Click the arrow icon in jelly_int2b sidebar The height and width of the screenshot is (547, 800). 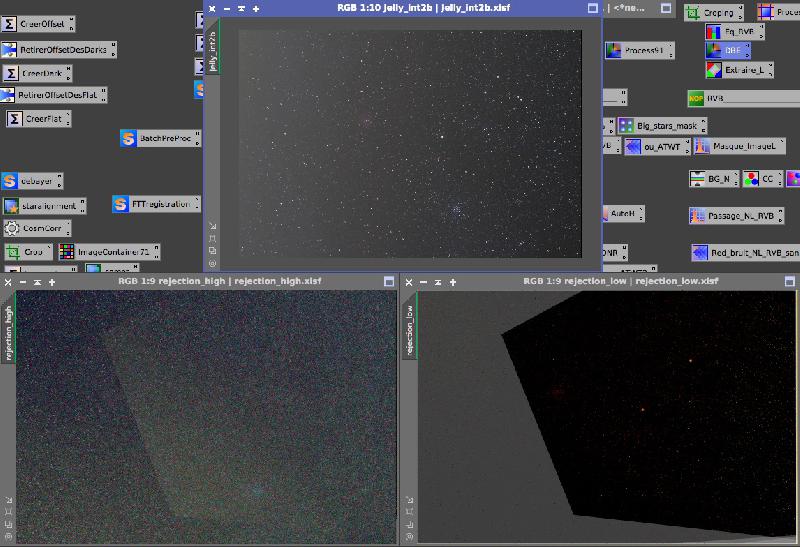click(213, 226)
